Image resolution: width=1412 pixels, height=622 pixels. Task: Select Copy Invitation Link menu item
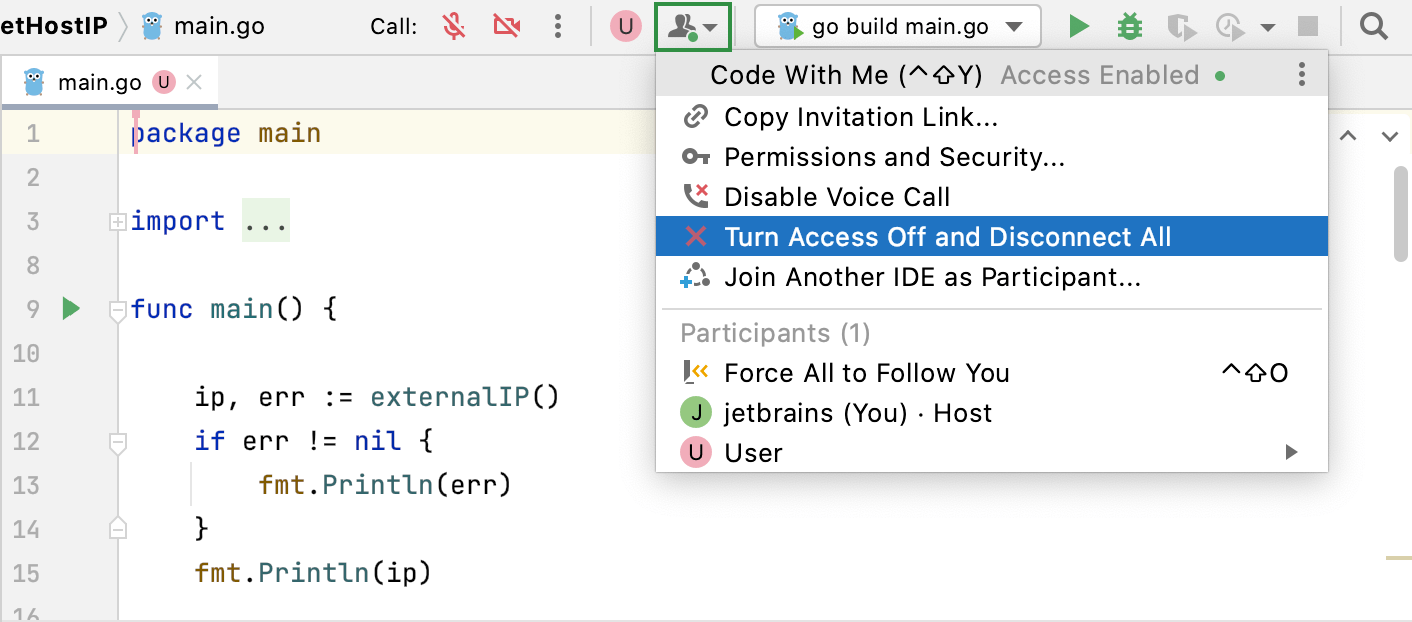point(860,117)
